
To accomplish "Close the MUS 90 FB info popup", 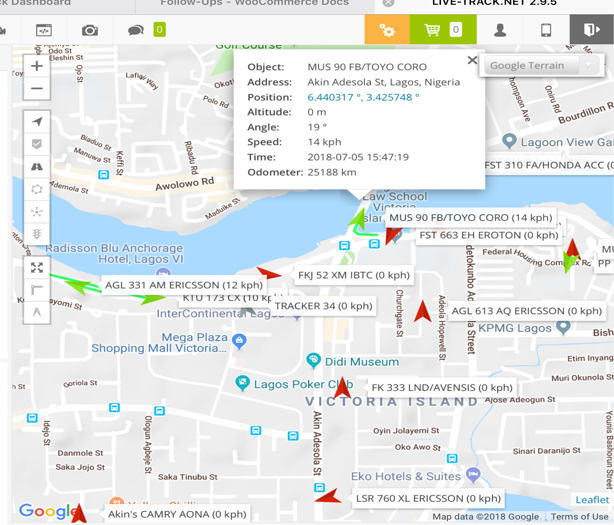I will [472, 61].
